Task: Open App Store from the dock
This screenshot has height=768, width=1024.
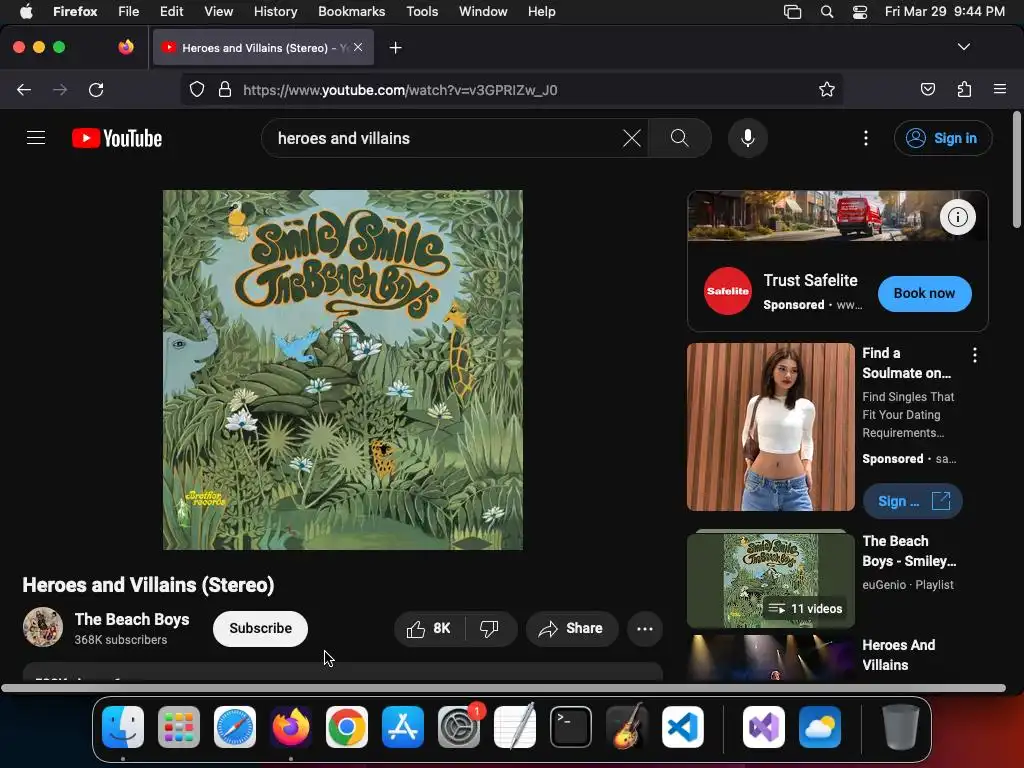Action: pyautogui.click(x=403, y=727)
